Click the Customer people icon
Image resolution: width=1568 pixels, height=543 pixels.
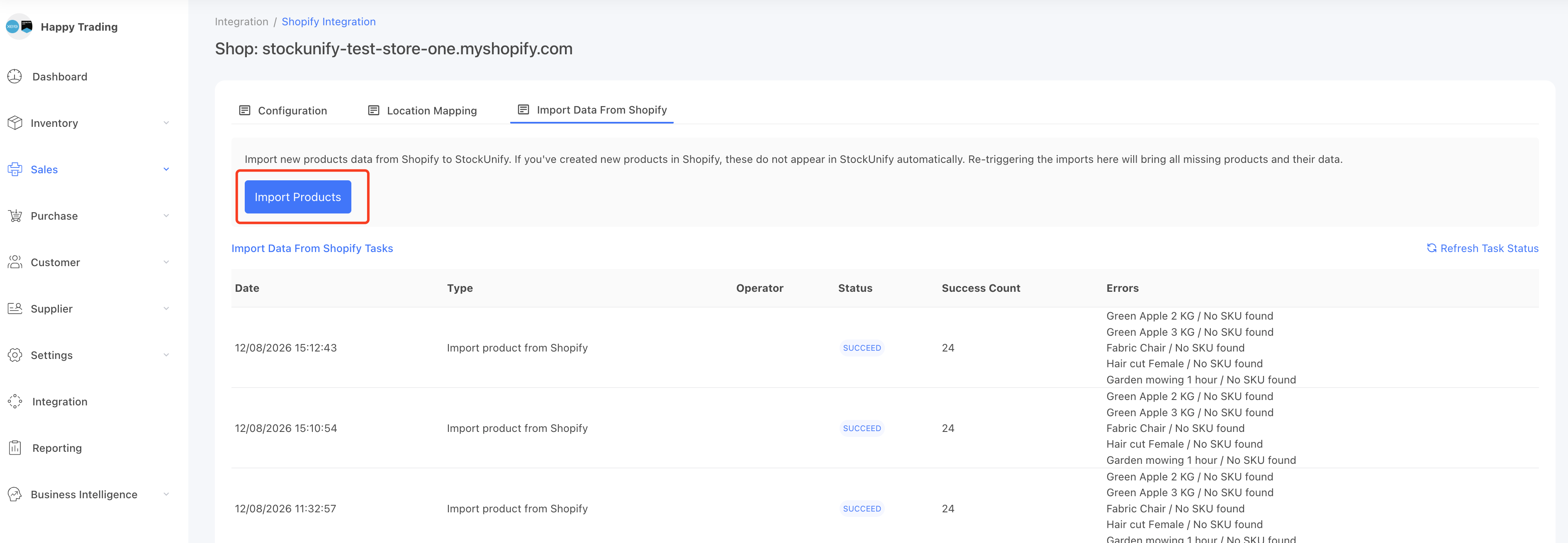pyautogui.click(x=15, y=262)
